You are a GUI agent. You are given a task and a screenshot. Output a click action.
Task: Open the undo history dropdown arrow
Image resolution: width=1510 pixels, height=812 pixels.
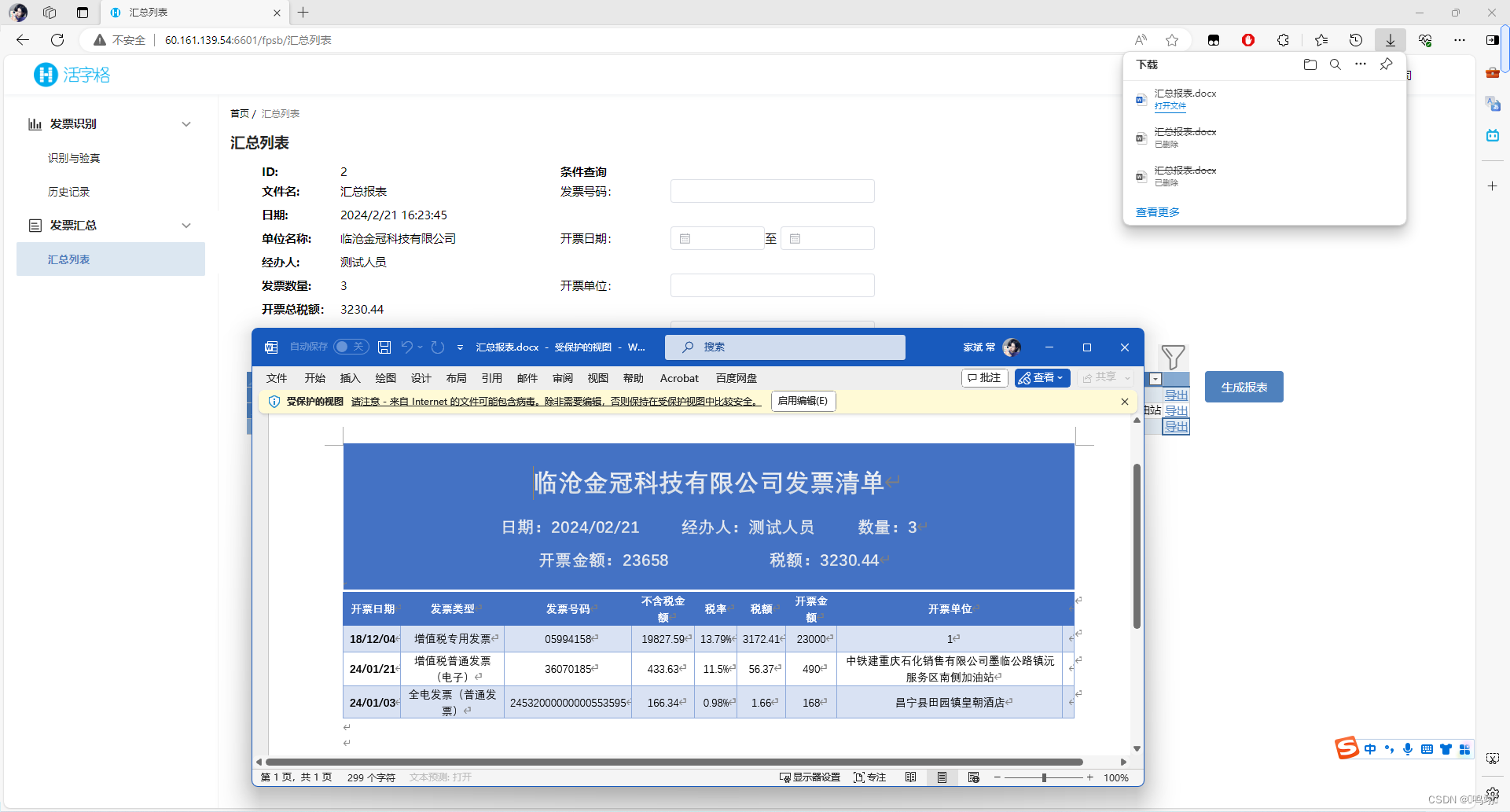coord(421,347)
